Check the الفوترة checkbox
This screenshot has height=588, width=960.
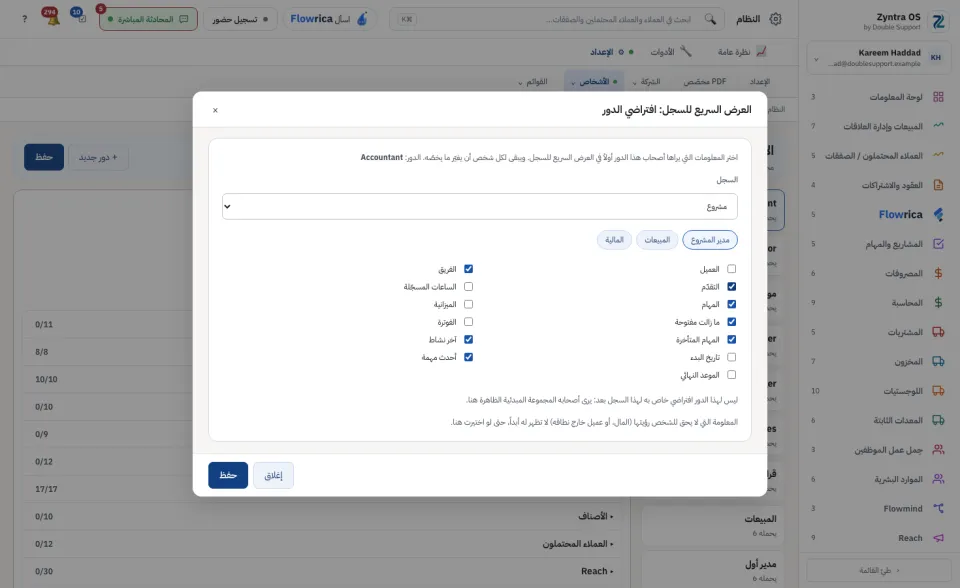468,322
